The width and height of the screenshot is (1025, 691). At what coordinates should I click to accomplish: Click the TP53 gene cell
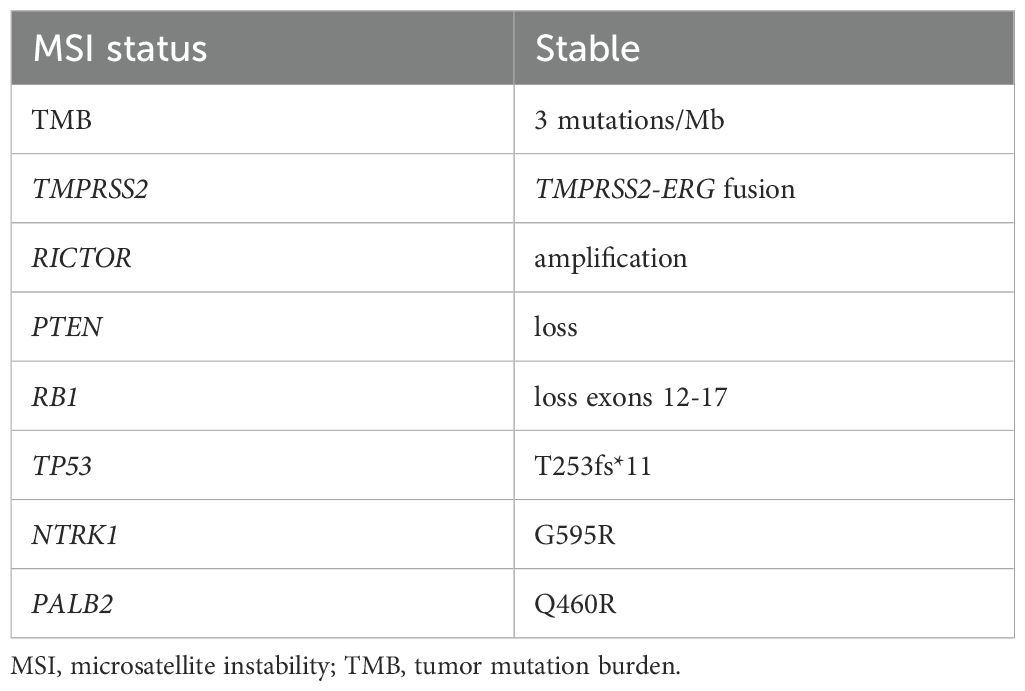point(63,466)
